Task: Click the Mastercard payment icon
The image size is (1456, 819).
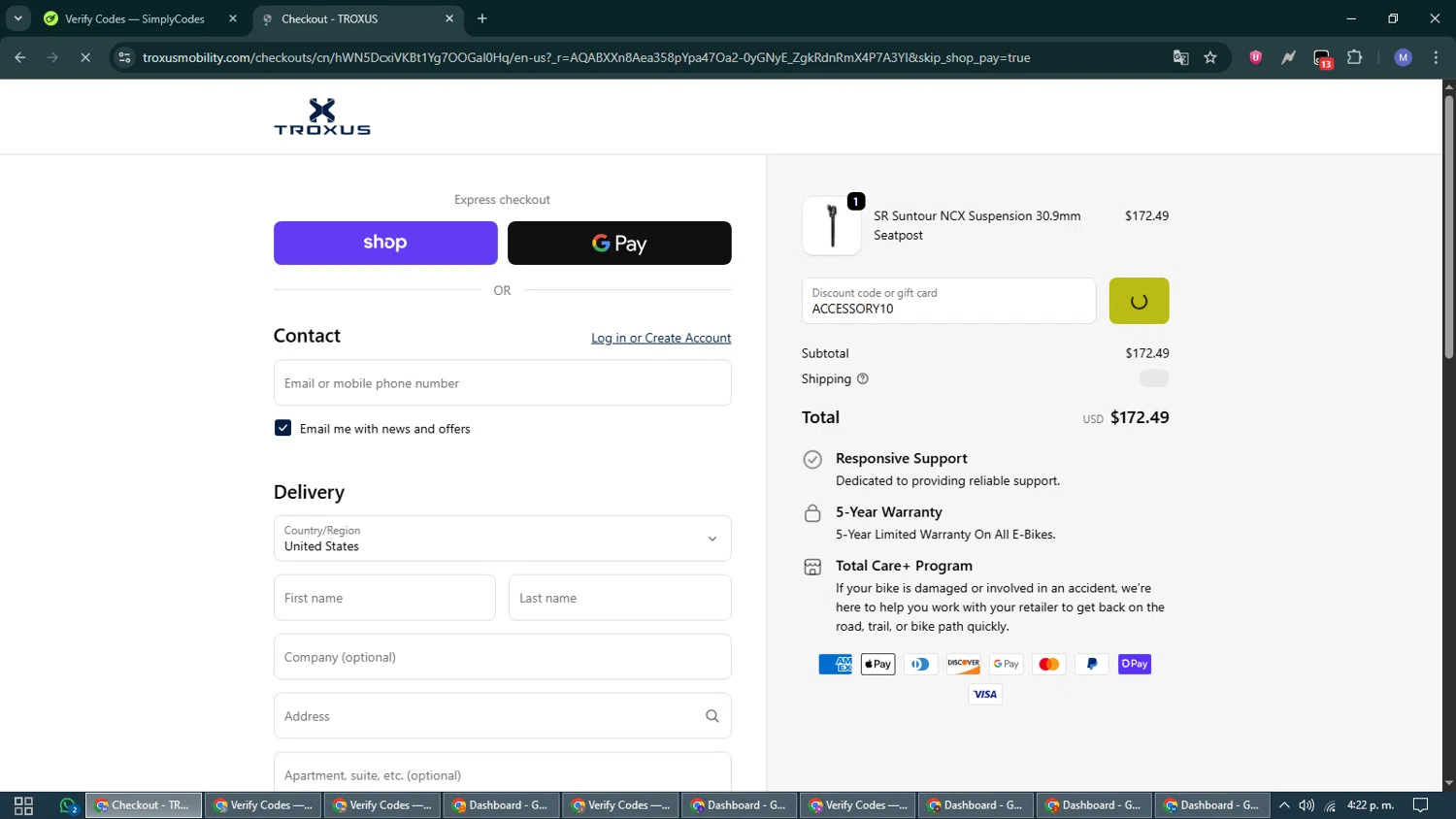Action: pyautogui.click(x=1048, y=664)
